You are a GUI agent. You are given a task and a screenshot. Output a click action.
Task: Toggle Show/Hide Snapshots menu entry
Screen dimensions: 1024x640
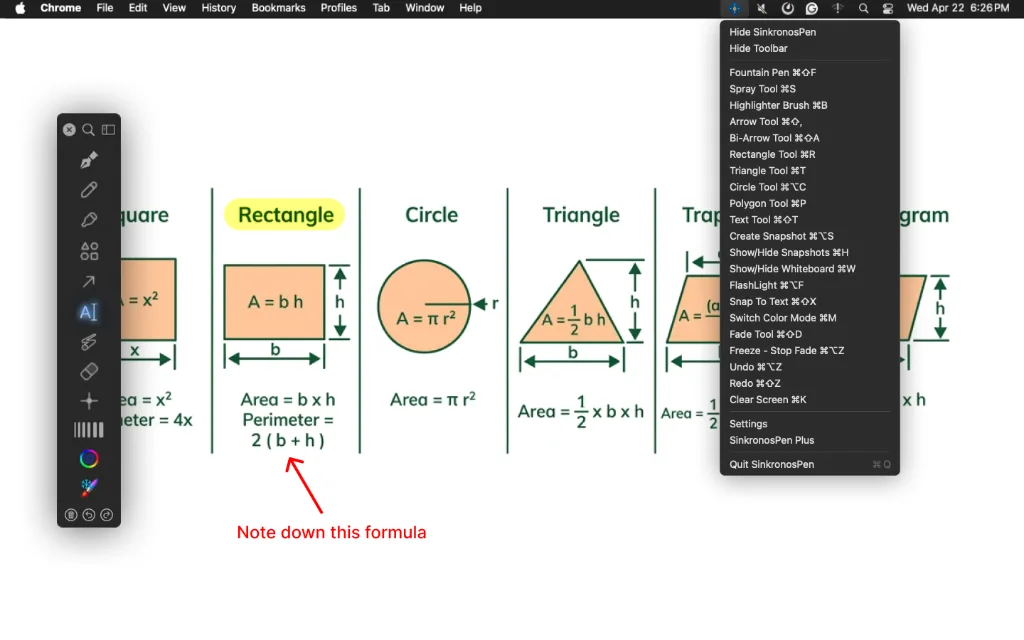tap(810, 252)
